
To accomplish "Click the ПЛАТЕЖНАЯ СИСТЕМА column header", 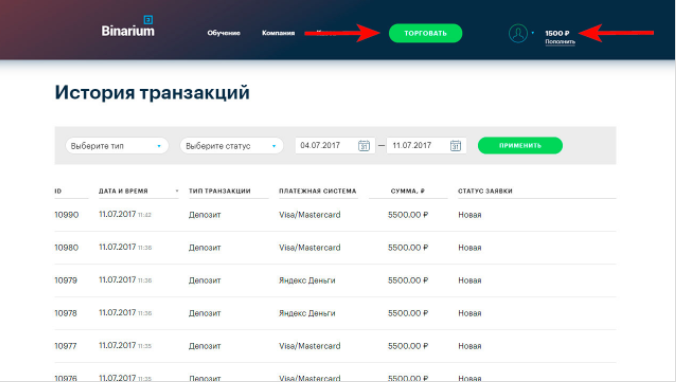I will pos(317,191).
